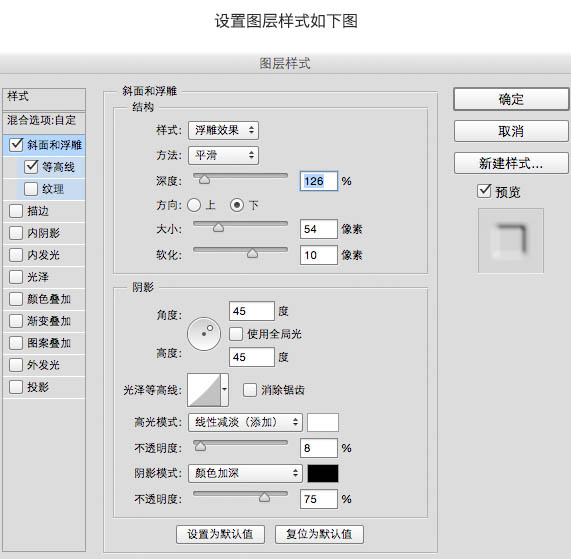Enable the 光泽 checkbox
Screen dimensions: 571x559
(x=16, y=277)
